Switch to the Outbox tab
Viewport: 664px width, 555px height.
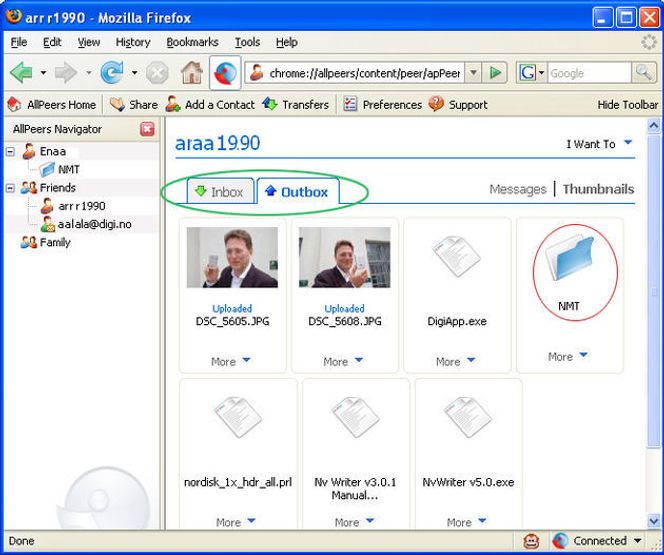coord(298,192)
